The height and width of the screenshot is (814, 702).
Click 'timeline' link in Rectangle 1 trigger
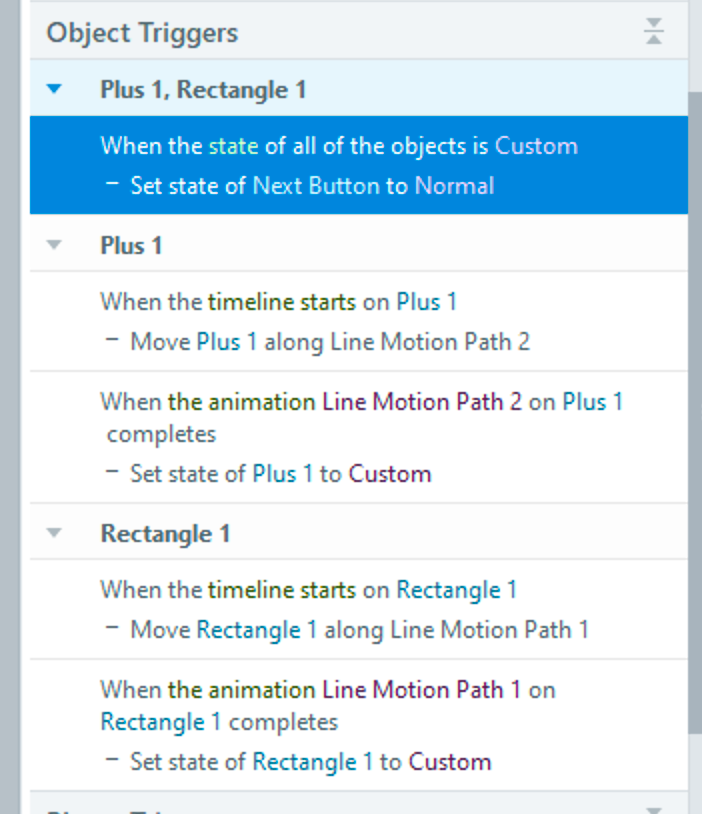250,590
